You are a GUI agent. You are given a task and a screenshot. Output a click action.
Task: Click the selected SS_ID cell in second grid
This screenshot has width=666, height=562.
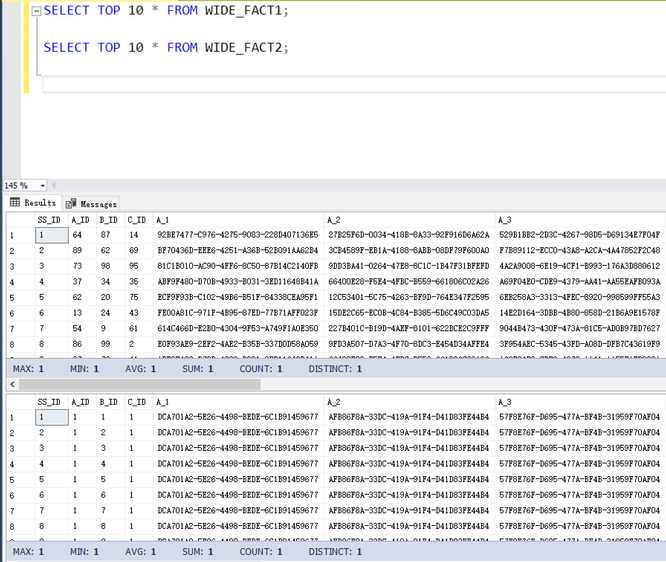(51, 417)
